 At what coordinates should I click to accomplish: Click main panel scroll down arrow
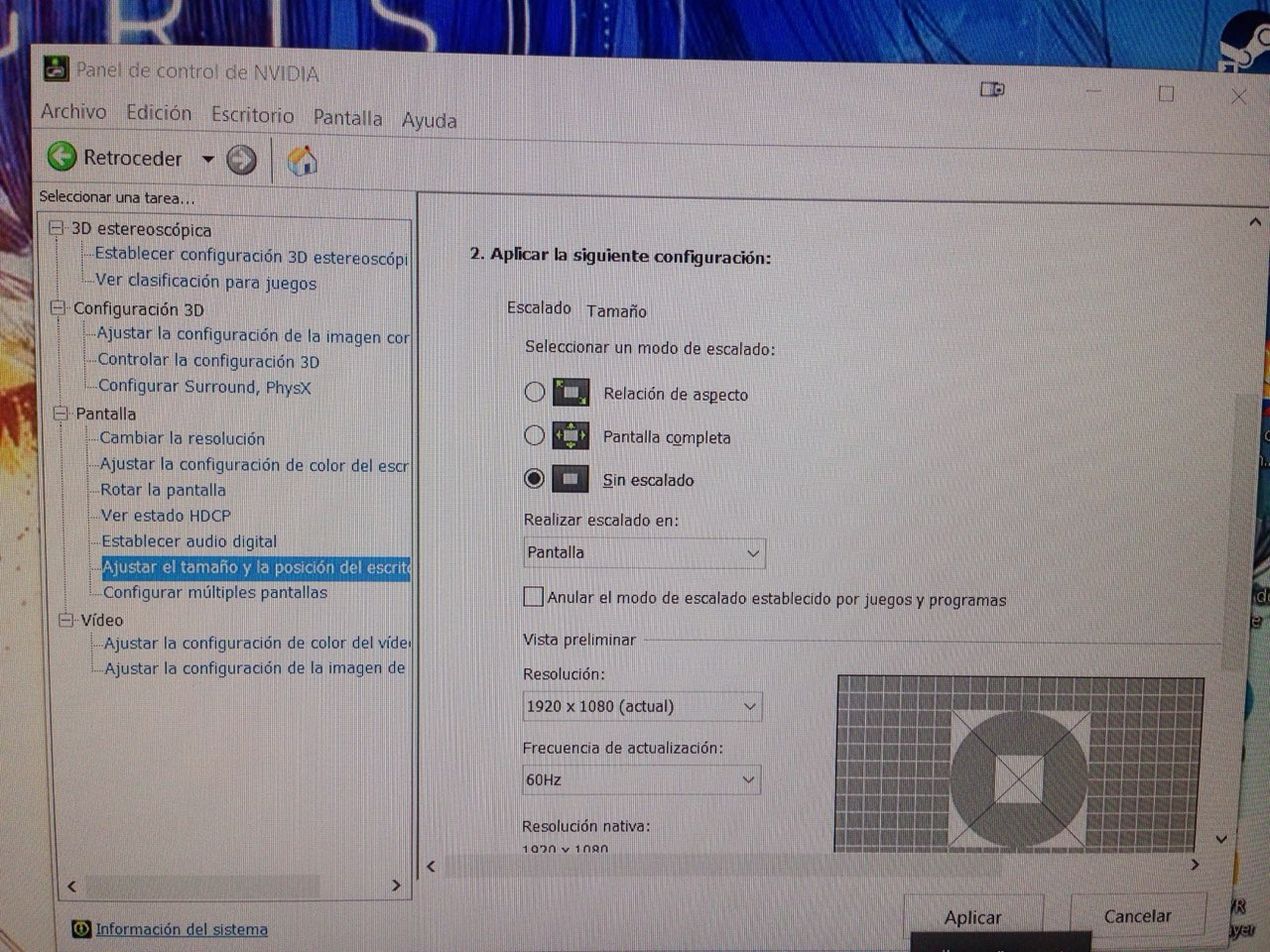tap(1222, 839)
